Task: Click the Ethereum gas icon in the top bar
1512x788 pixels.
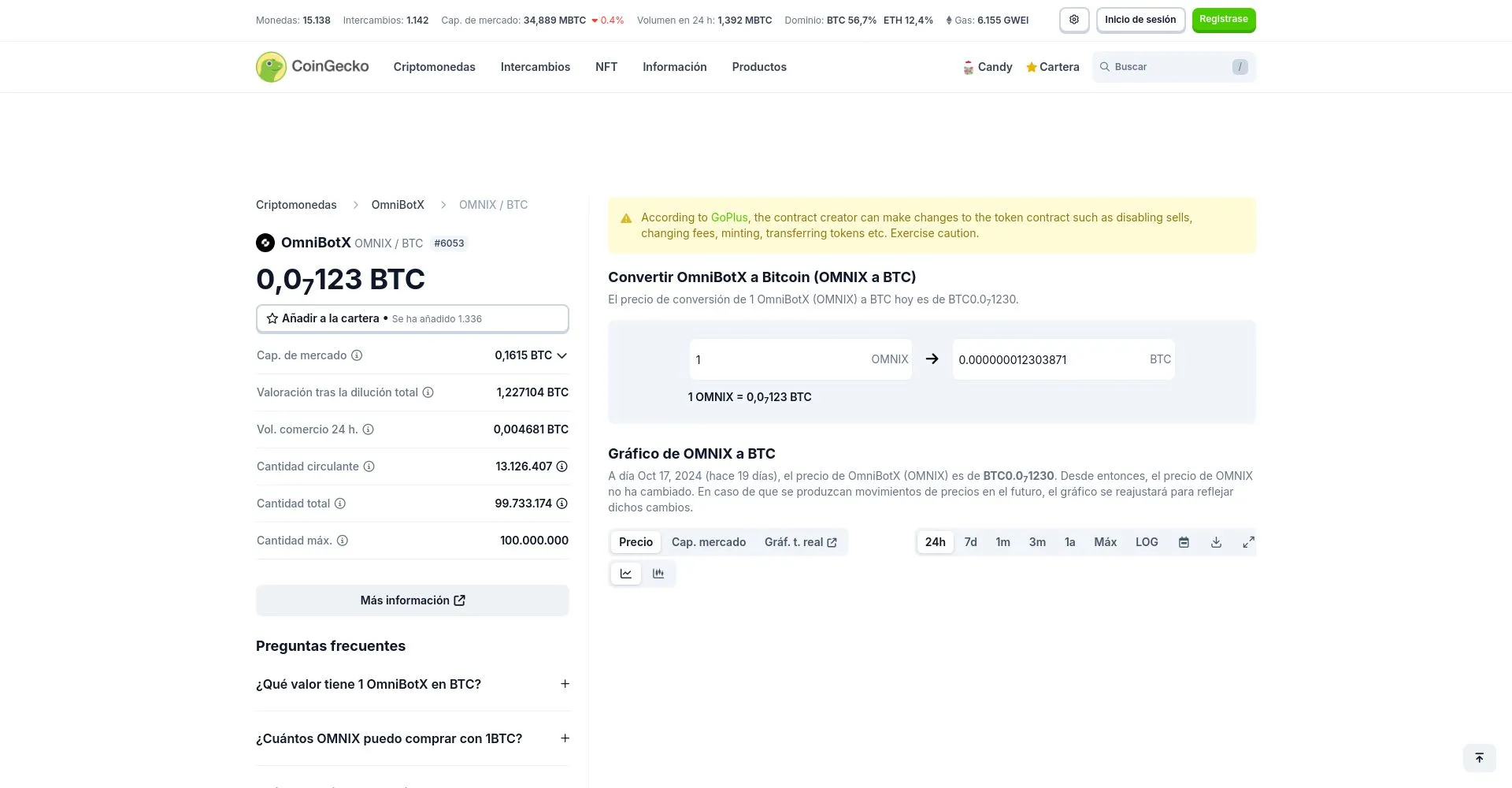Action: point(949,20)
